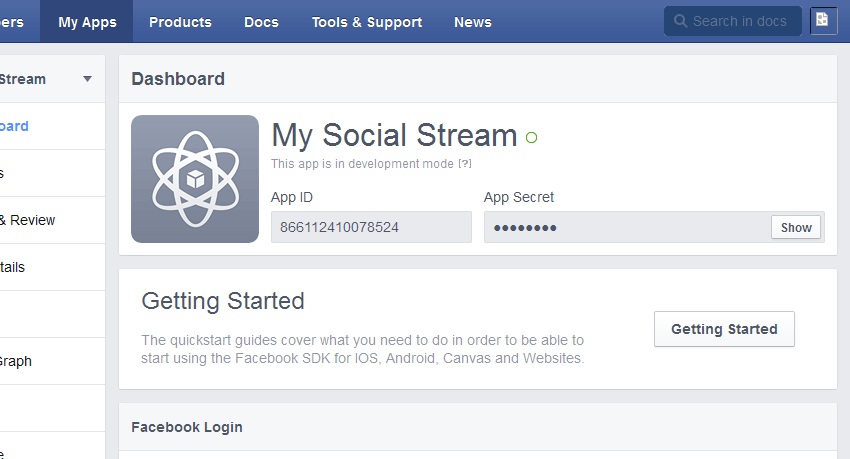Focus the Search in docs field
This screenshot has width=850, height=459.
(732, 21)
